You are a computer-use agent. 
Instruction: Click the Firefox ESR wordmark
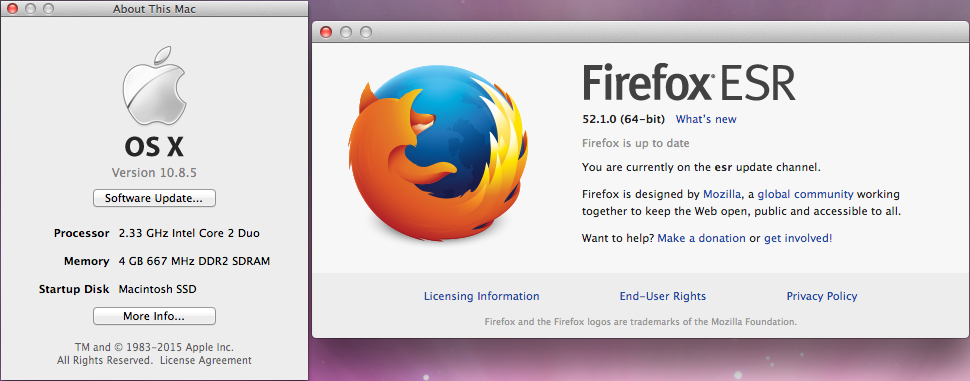coord(689,83)
